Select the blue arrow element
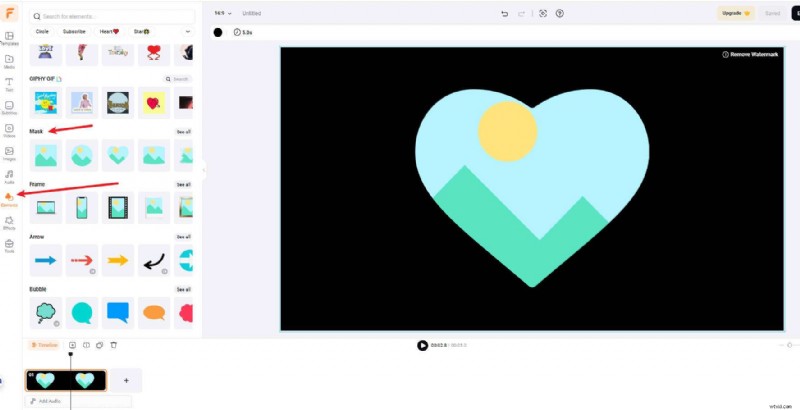 (x=46, y=261)
